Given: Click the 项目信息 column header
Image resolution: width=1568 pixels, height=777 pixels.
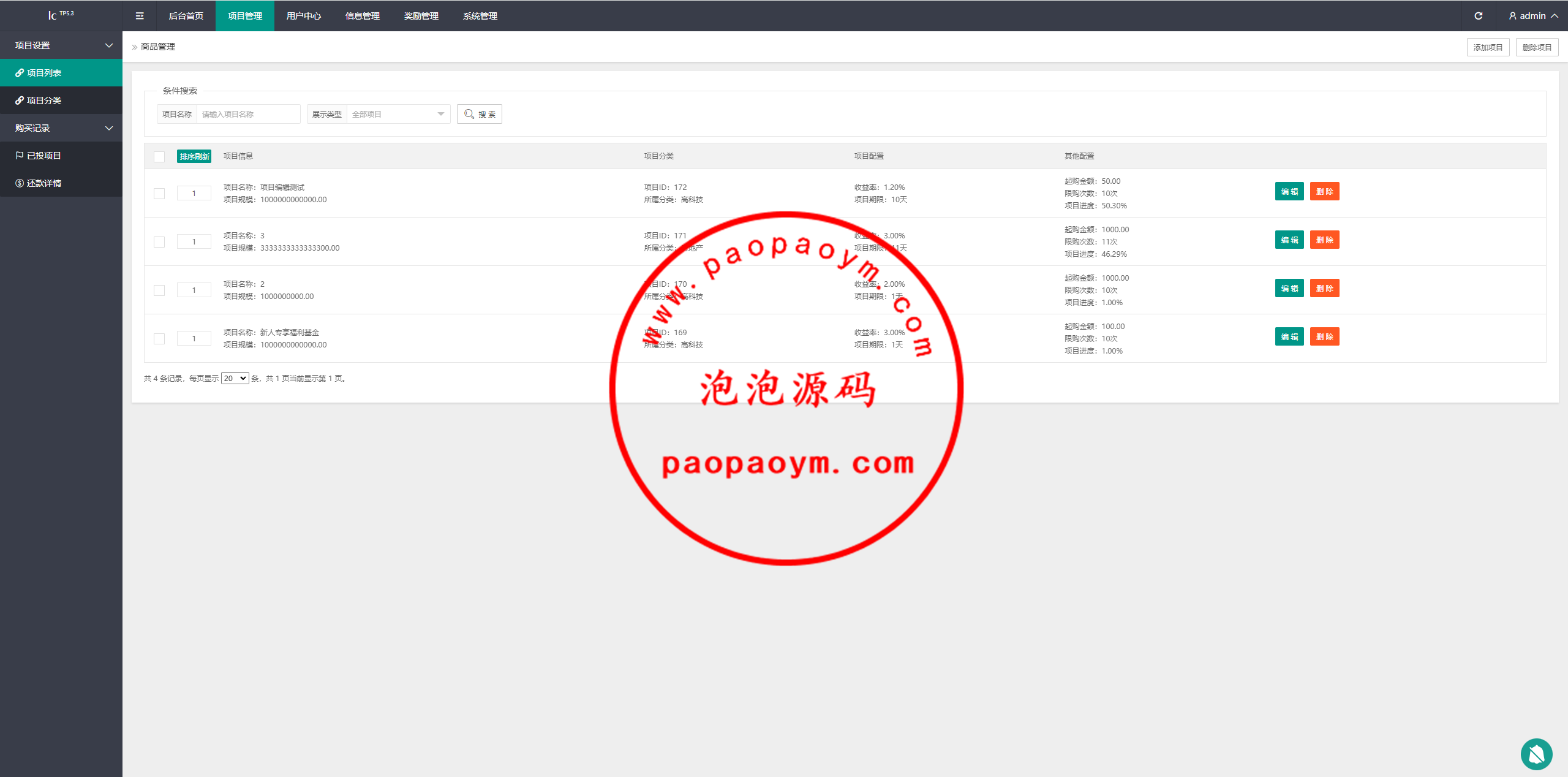Looking at the screenshot, I should click(238, 156).
